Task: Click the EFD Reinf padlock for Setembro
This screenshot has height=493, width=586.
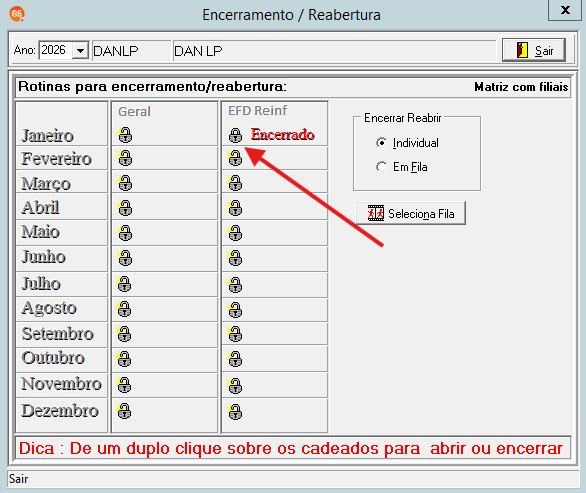Action: click(235, 334)
